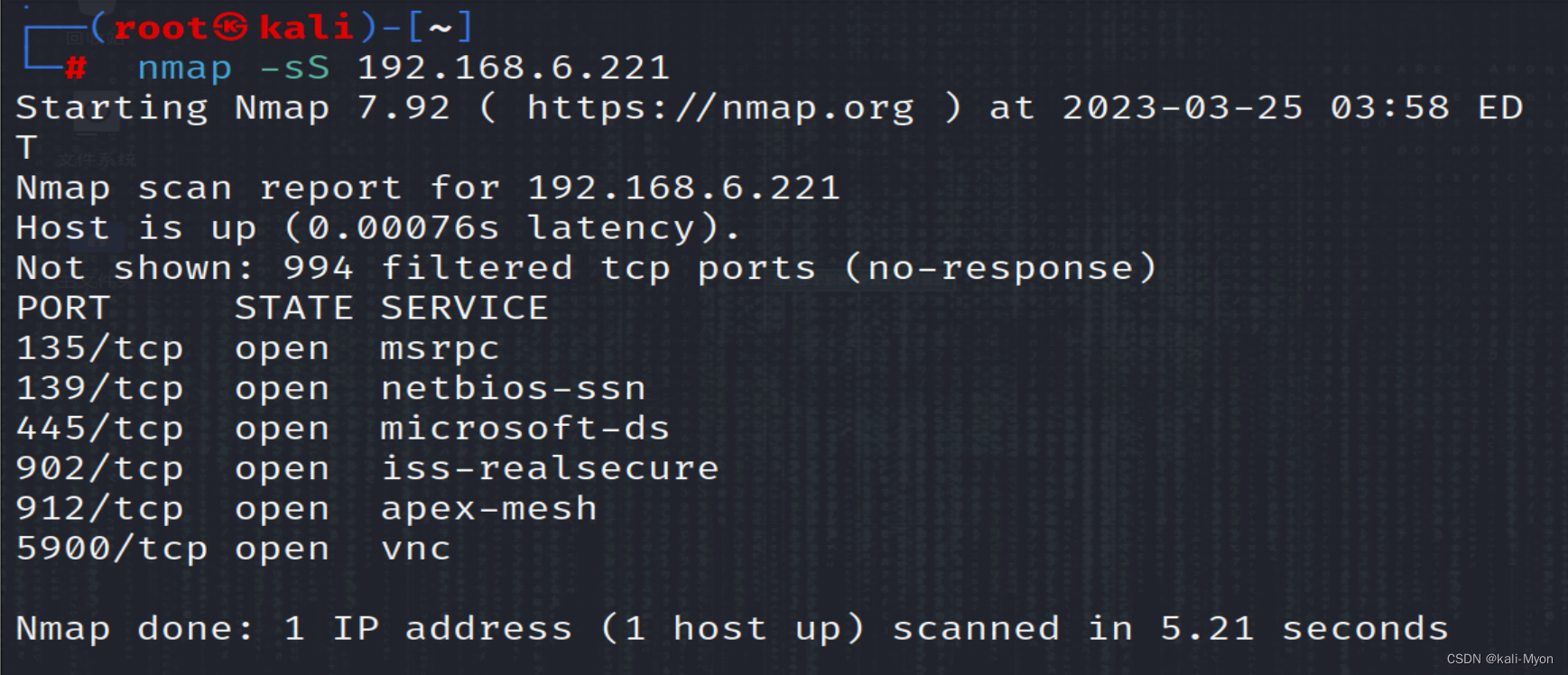Click the CSDN @kali-Myon watermark
The width and height of the screenshot is (1568, 675).
tap(1499, 659)
